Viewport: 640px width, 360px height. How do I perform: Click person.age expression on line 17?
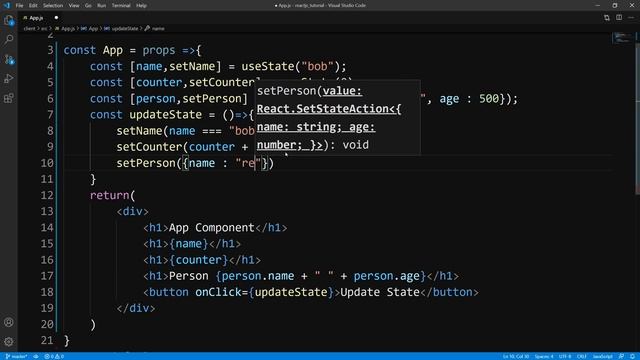tap(386, 276)
